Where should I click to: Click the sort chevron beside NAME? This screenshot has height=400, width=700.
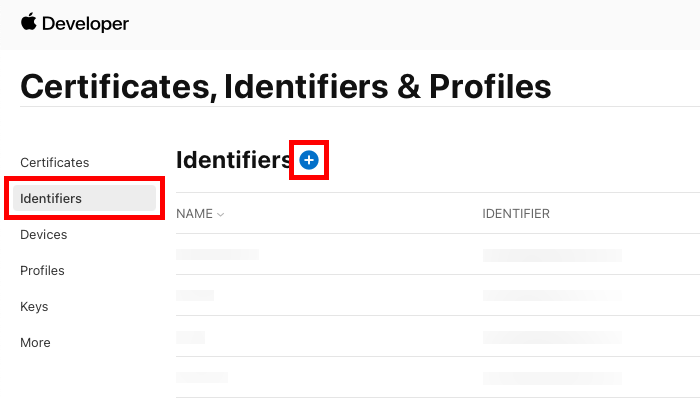[x=221, y=214]
